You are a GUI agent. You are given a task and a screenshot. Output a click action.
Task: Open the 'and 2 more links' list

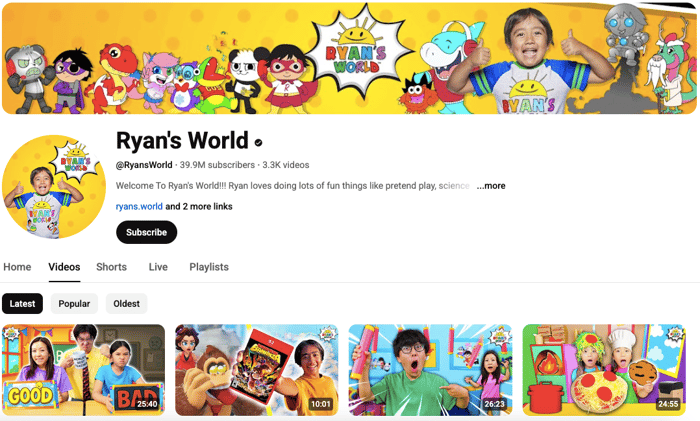pyautogui.click(x=199, y=206)
